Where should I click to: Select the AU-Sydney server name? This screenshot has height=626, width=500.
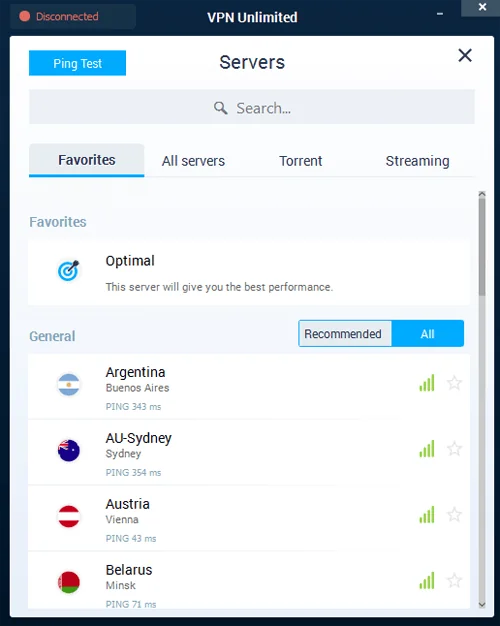click(x=139, y=438)
